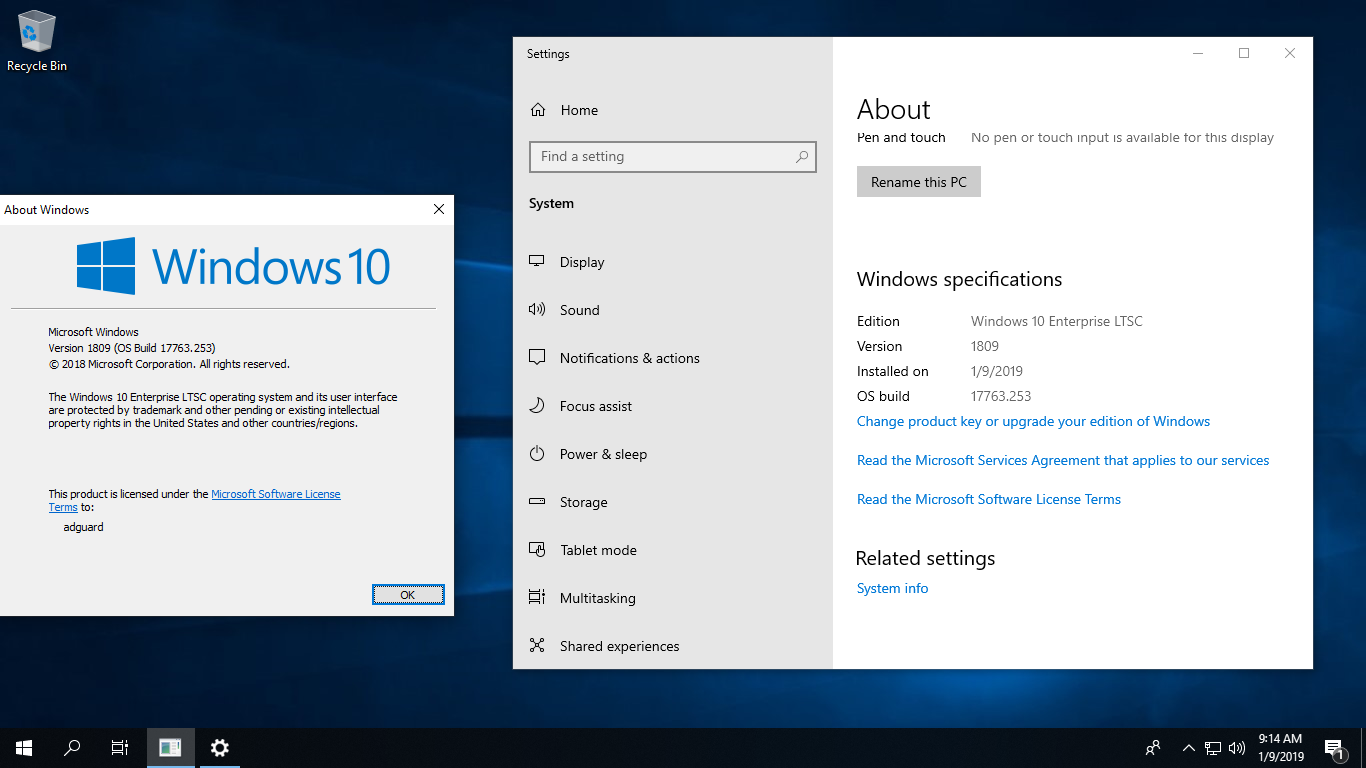
Task: Close the About Windows dialog
Action: click(438, 210)
